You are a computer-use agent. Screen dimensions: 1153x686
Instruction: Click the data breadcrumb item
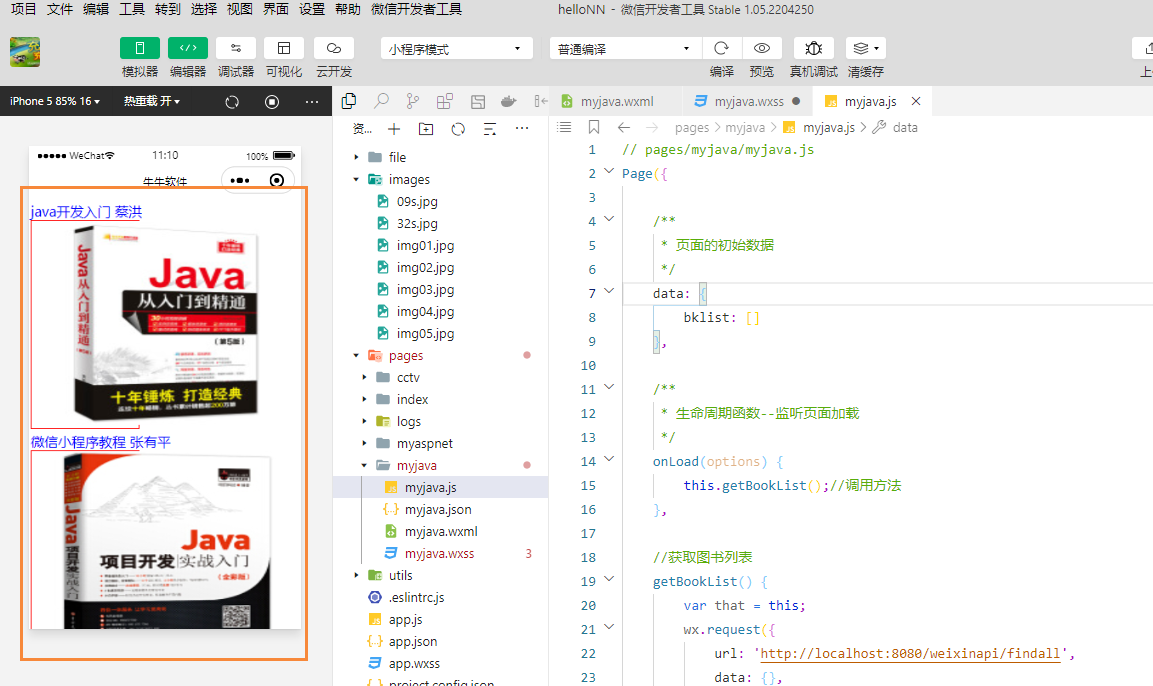click(904, 127)
